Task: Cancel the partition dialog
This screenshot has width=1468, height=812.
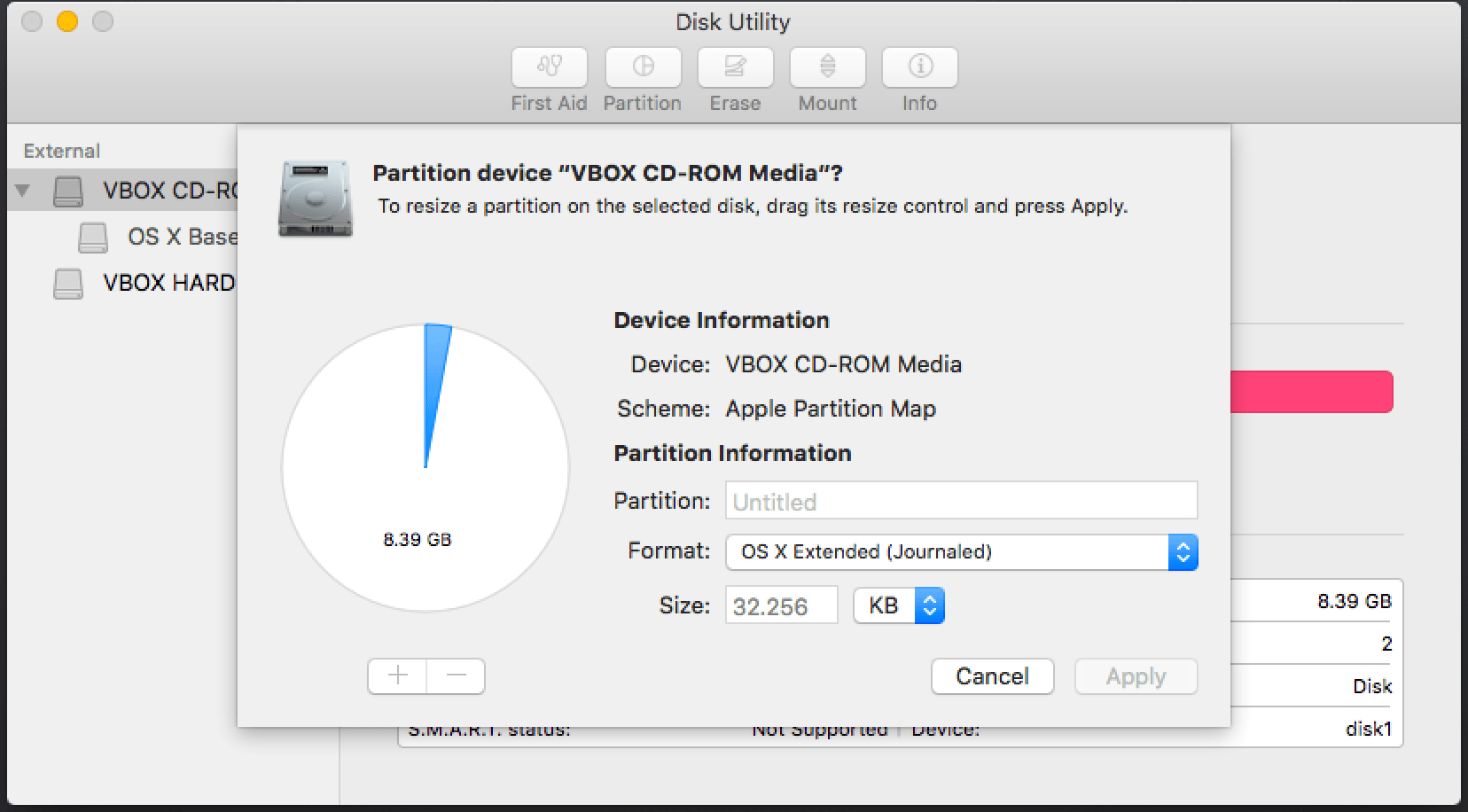Action: coord(993,676)
